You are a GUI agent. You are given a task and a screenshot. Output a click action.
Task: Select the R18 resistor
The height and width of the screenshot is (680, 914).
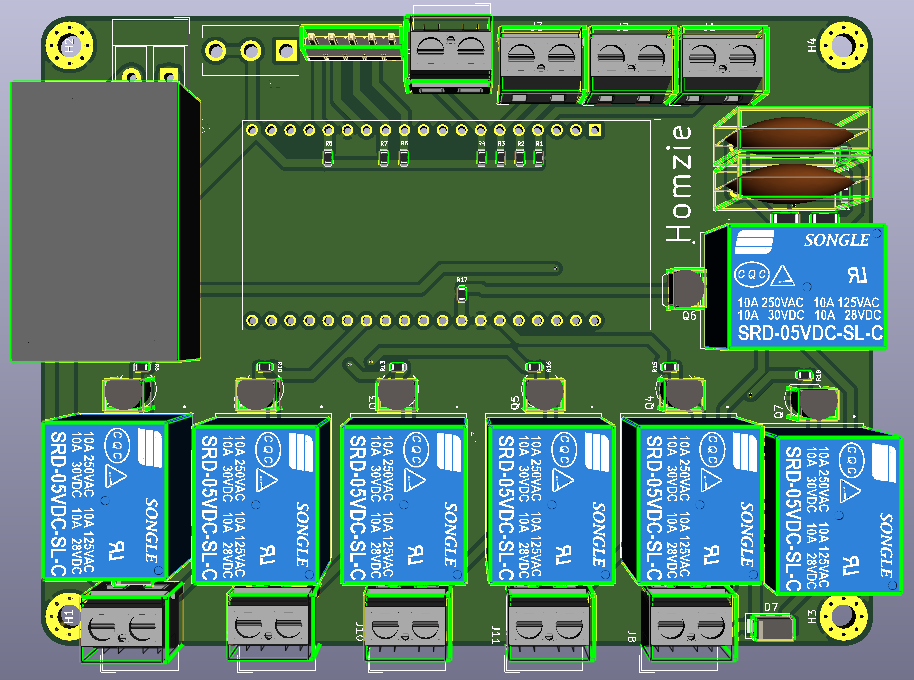(x=804, y=375)
